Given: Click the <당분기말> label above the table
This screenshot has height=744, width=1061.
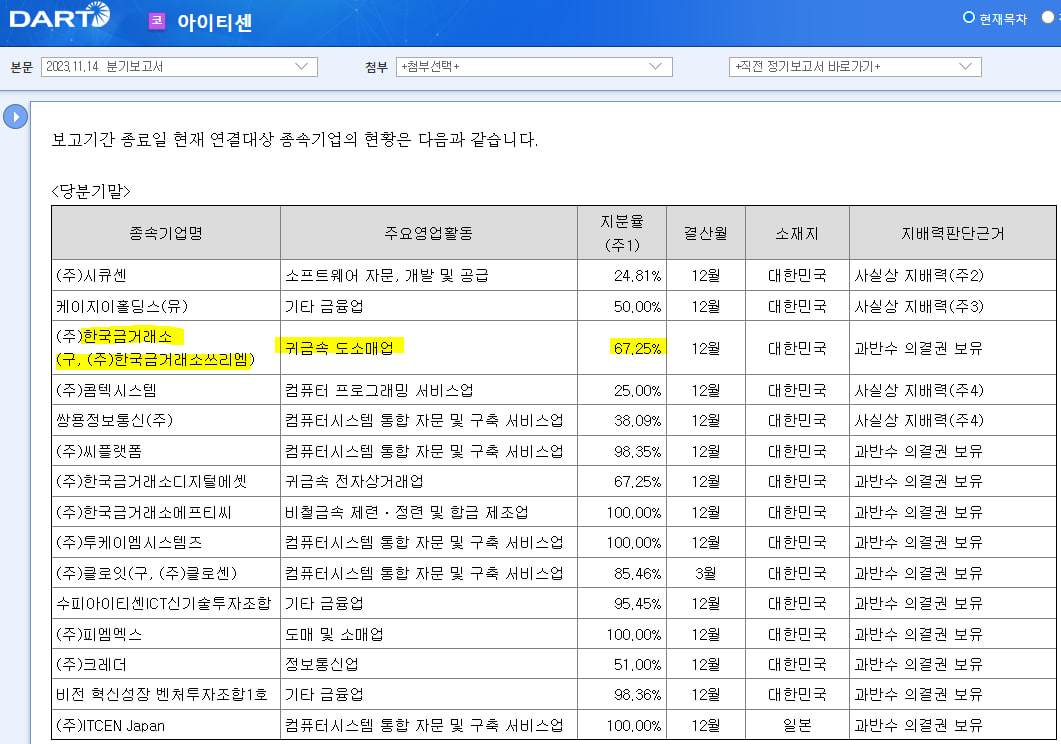Looking at the screenshot, I should coord(91,190).
